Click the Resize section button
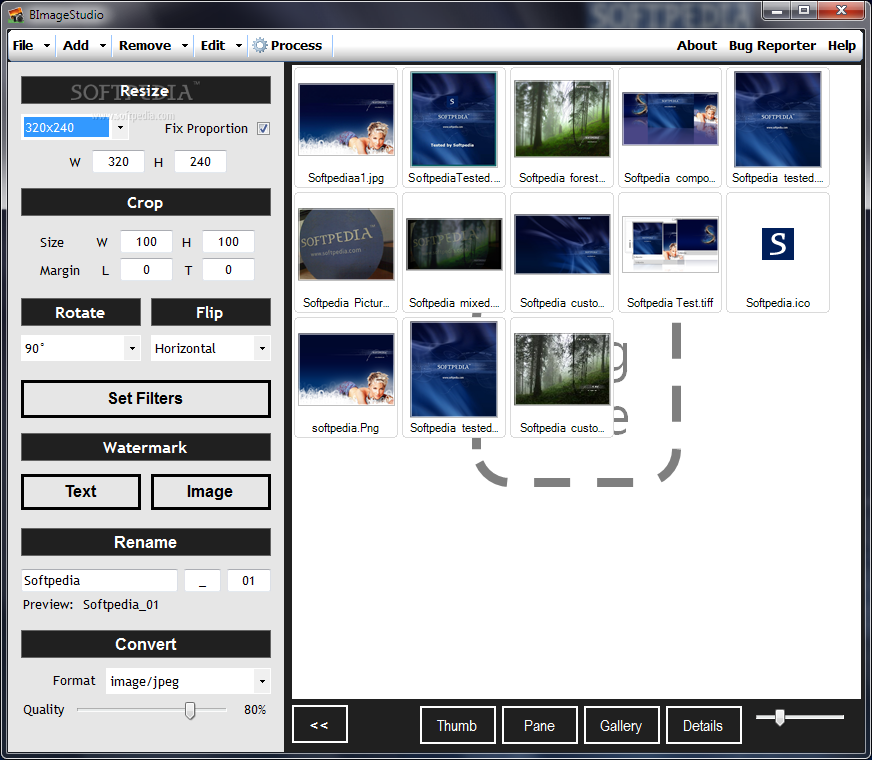Image resolution: width=872 pixels, height=760 pixels. click(146, 91)
